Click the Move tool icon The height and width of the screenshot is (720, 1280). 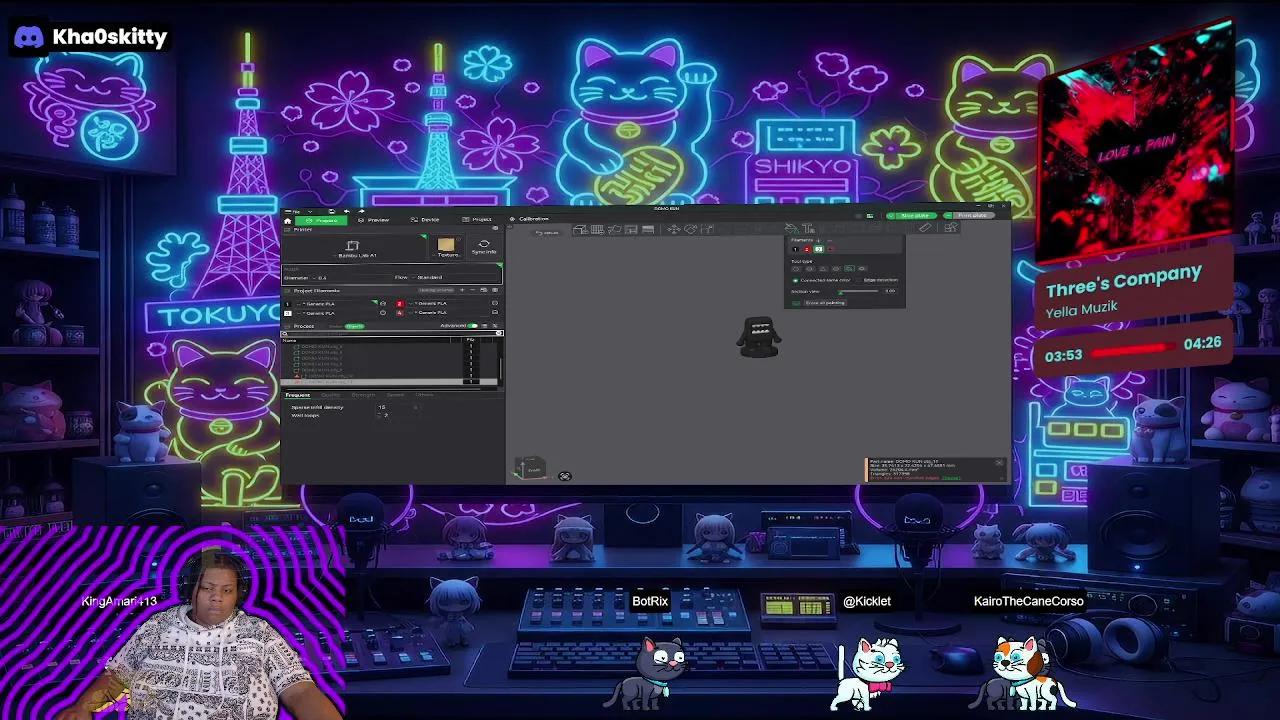tap(674, 230)
